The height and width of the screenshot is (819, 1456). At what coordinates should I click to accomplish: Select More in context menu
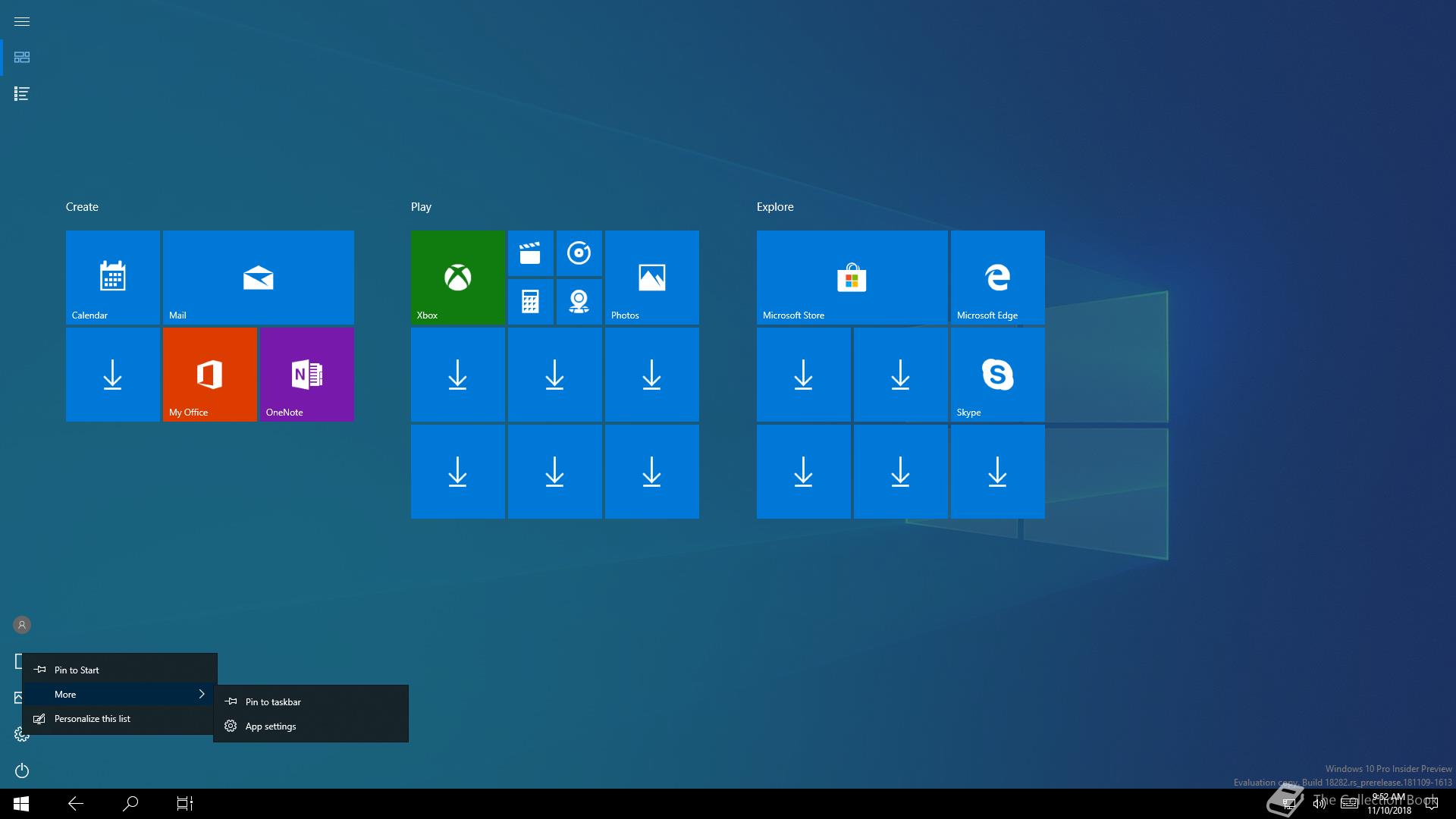click(120, 694)
